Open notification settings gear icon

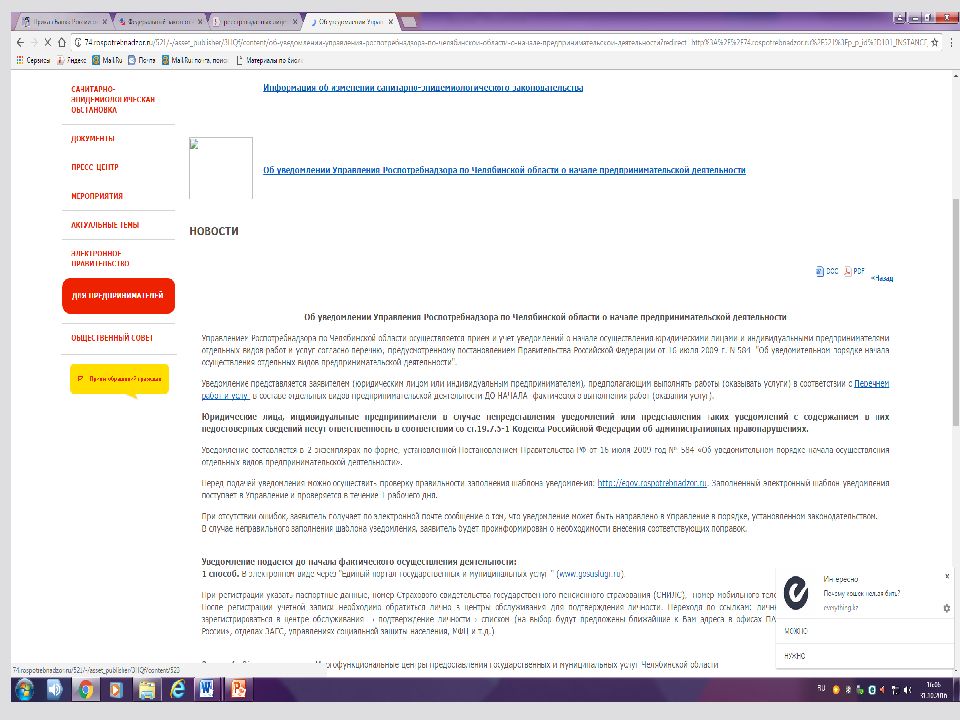tap(947, 608)
